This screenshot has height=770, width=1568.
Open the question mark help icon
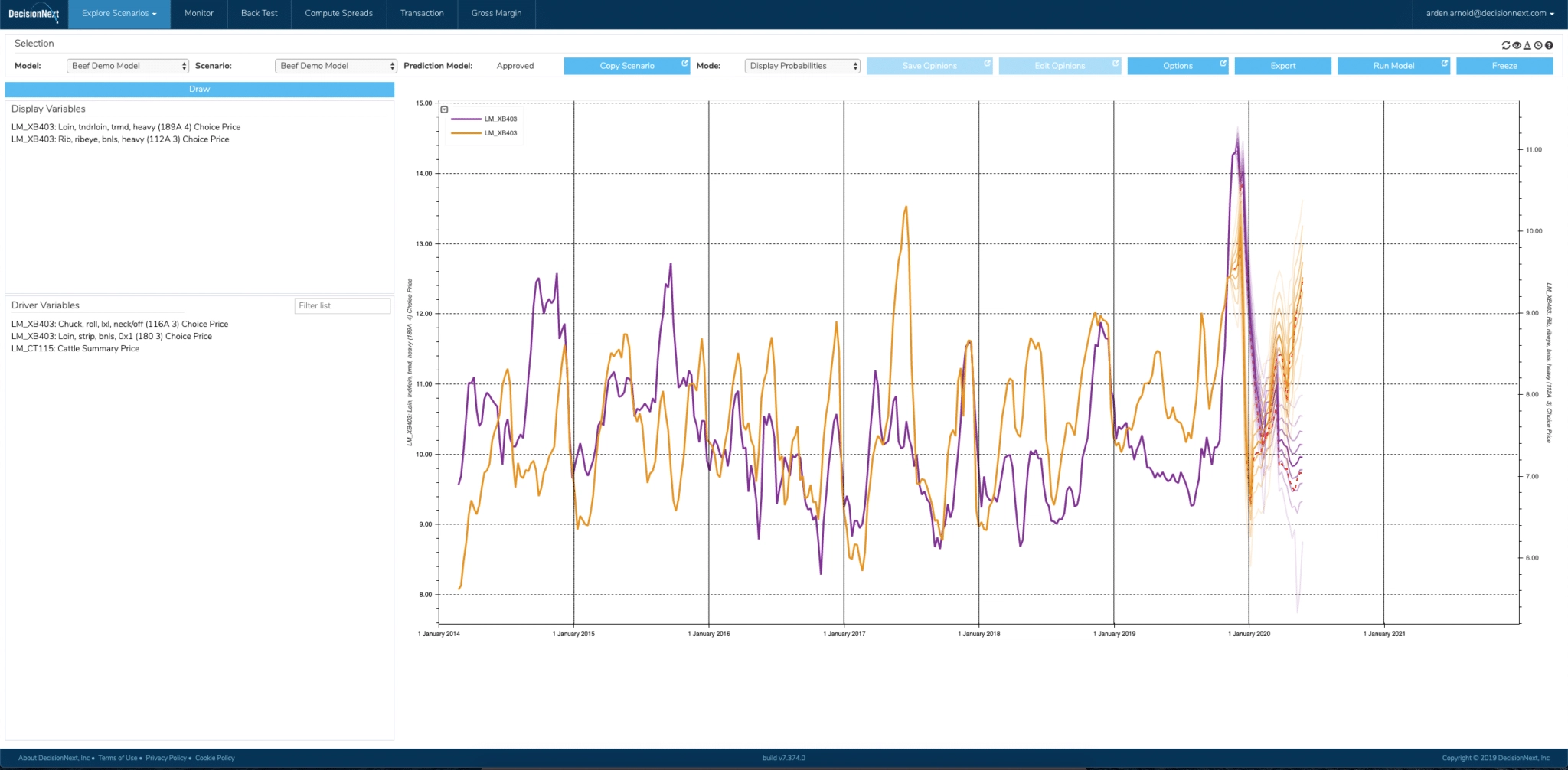[x=1549, y=45]
